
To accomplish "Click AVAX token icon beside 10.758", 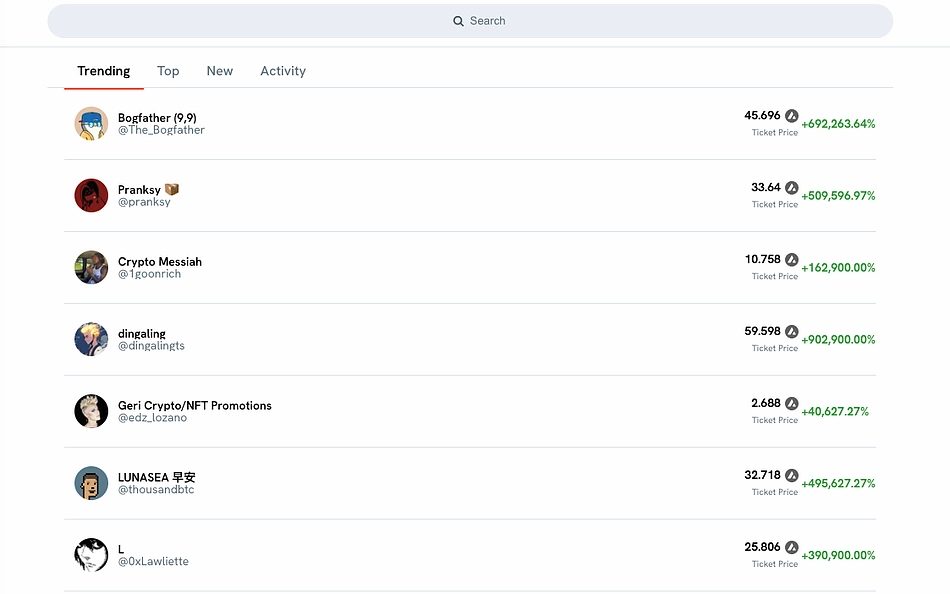I will point(791,259).
